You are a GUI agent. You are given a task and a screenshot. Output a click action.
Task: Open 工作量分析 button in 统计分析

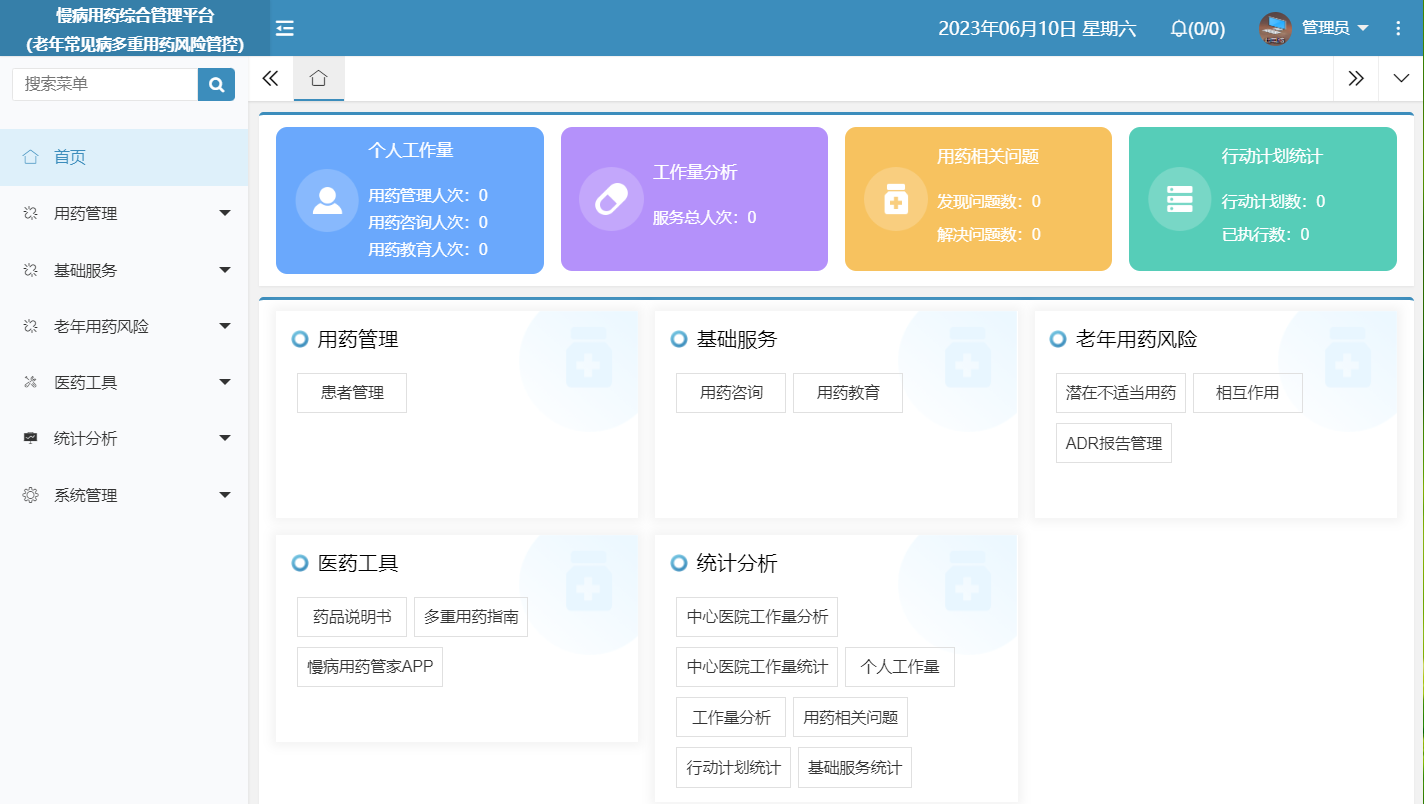[x=731, y=717]
